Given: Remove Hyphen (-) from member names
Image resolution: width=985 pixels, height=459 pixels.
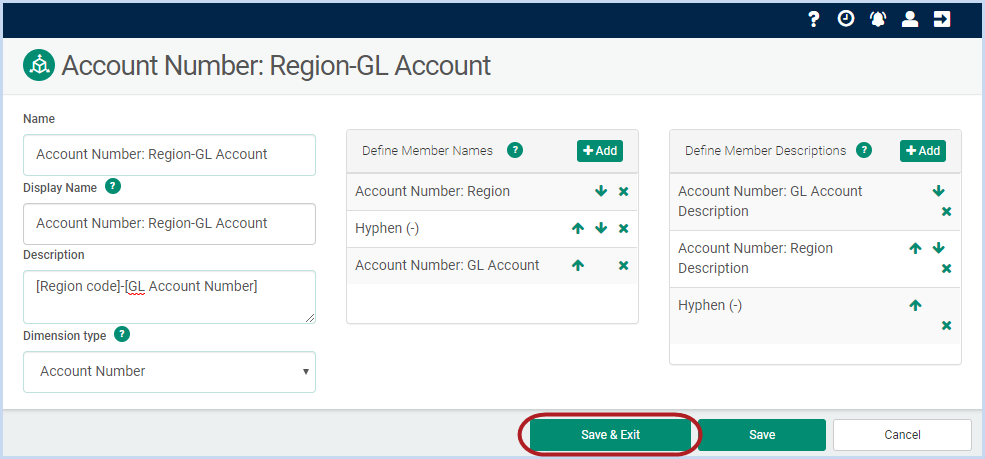Looking at the screenshot, I should coord(623,229).
